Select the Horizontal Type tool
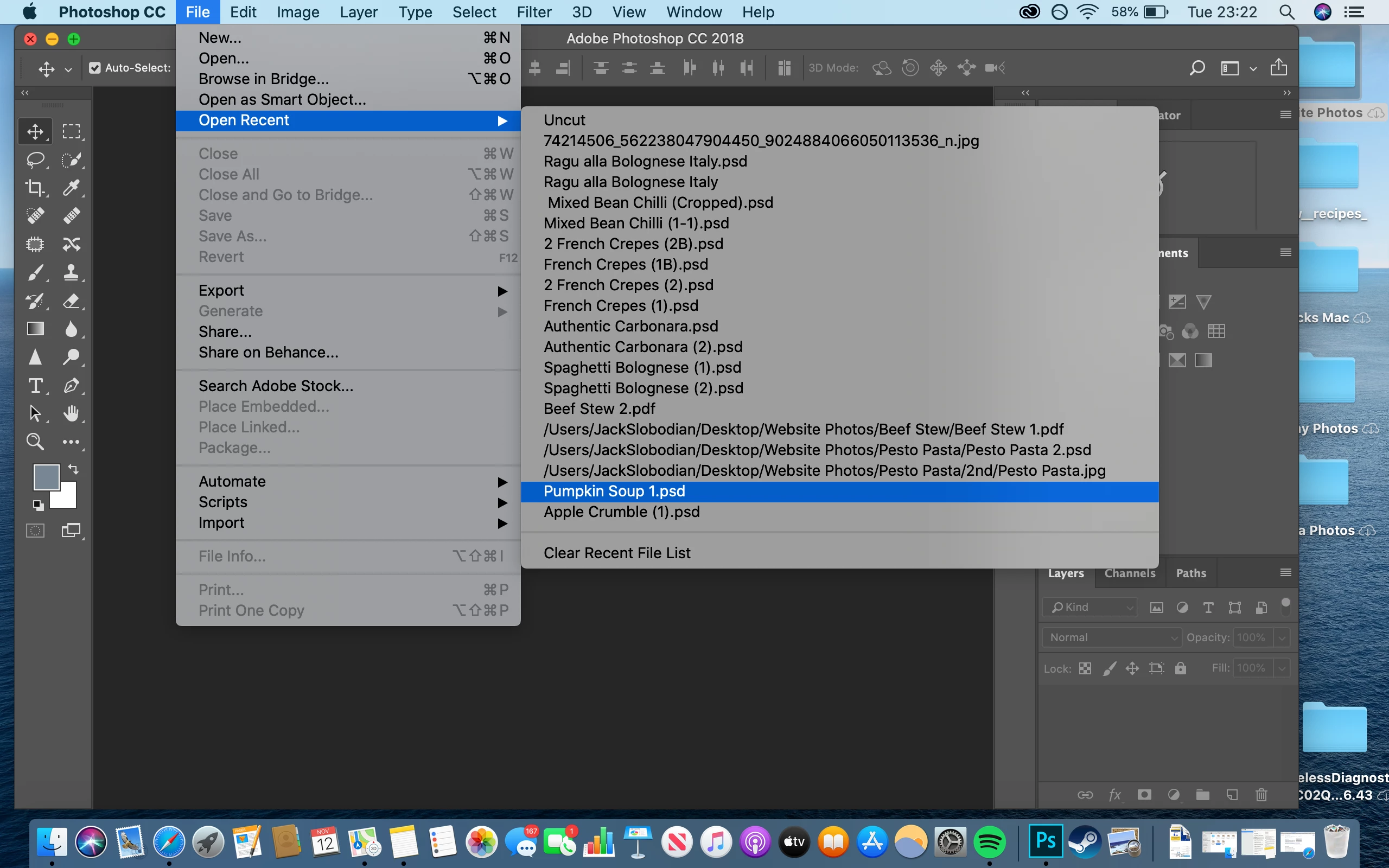Image resolution: width=1389 pixels, height=868 pixels. point(36,385)
